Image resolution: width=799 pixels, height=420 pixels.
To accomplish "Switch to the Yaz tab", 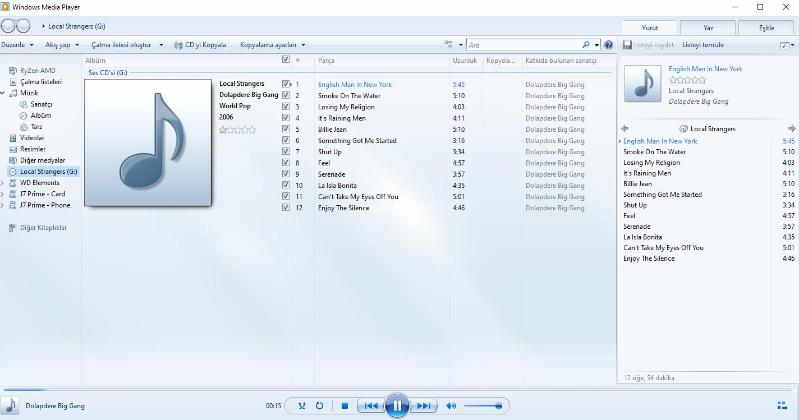I will [708, 28].
